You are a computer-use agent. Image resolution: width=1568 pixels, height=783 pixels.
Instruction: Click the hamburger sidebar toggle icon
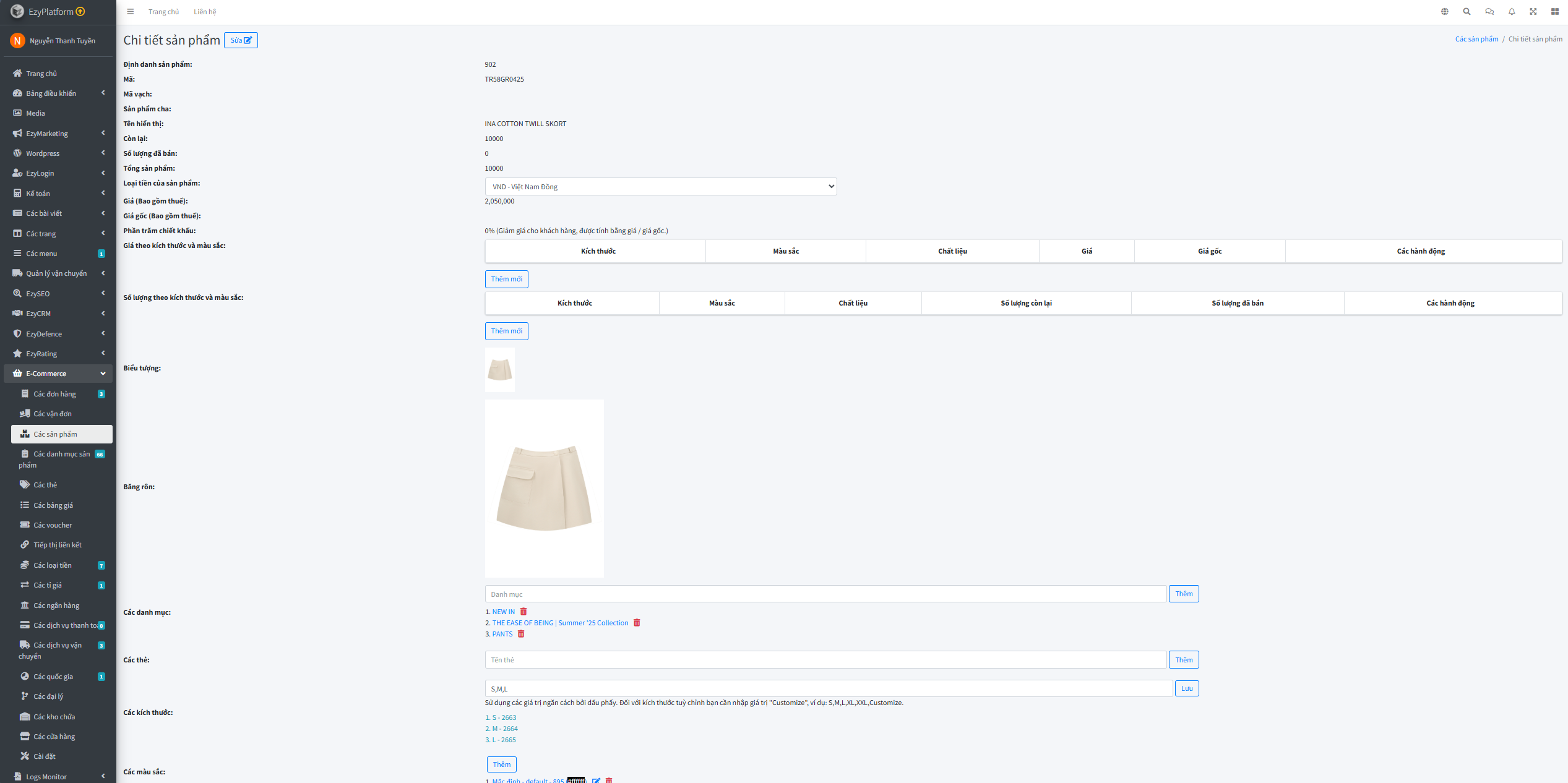130,12
